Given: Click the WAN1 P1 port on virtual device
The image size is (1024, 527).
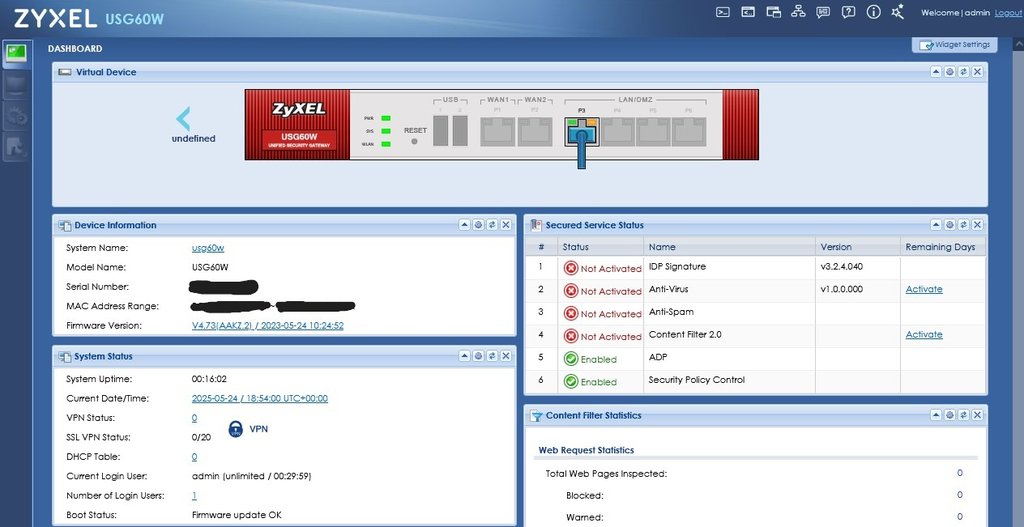Looking at the screenshot, I should (x=498, y=132).
